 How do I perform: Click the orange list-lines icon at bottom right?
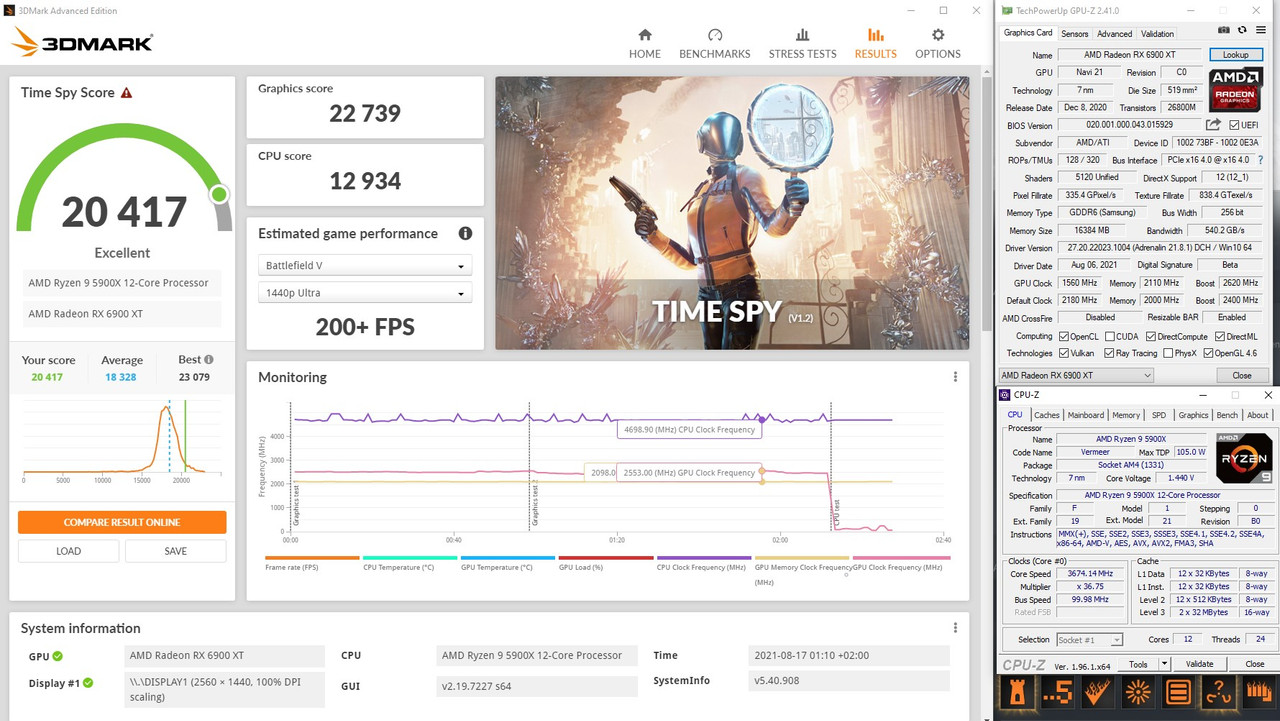[1177, 691]
